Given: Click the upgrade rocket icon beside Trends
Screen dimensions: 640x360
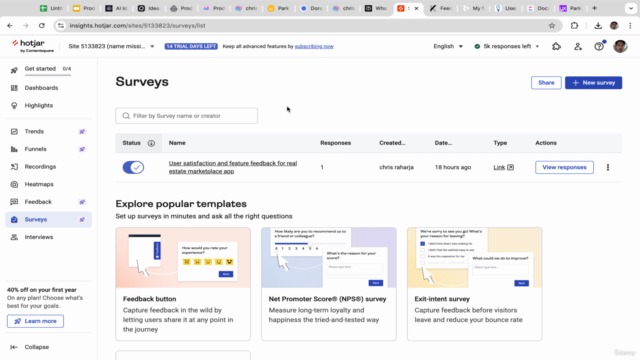Looking at the screenshot, I should [82, 131].
